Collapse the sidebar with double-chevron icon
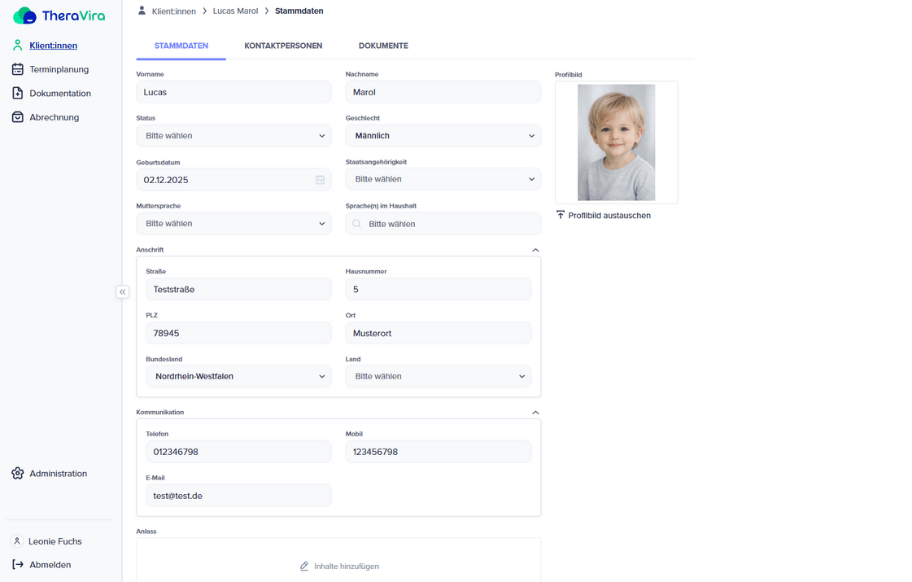This screenshot has width=912, height=582. point(122,292)
